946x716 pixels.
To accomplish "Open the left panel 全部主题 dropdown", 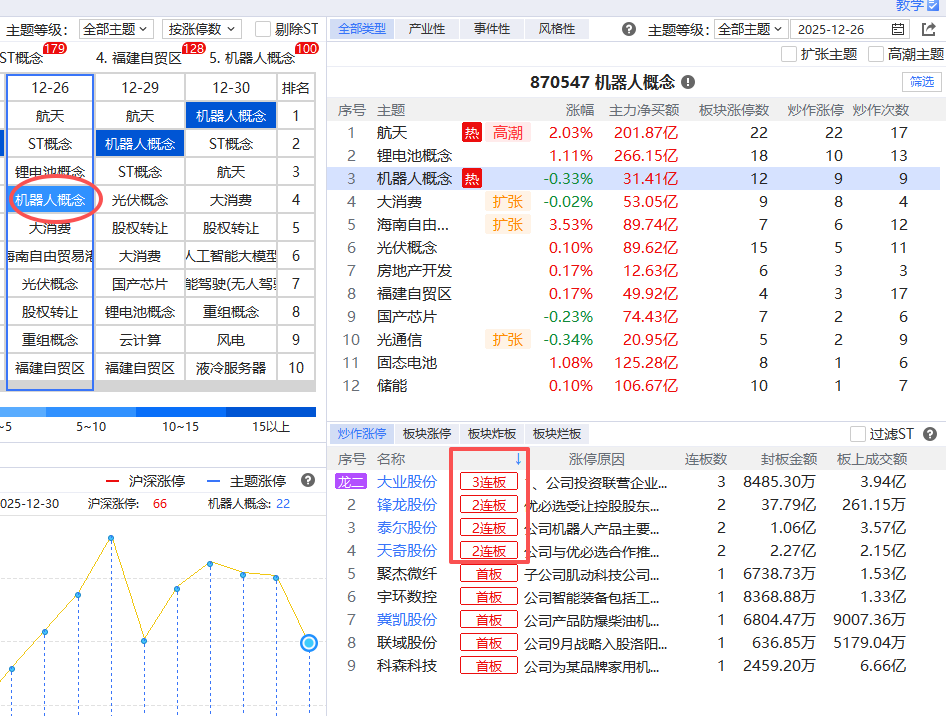I will [x=115, y=30].
